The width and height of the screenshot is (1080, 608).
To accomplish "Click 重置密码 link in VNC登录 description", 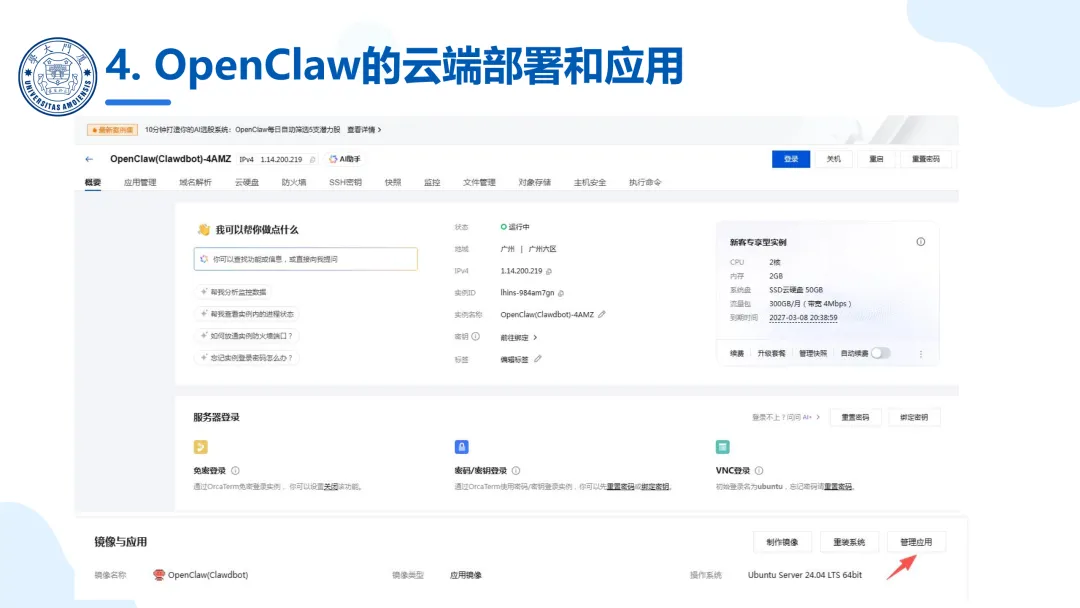I will click(838, 487).
